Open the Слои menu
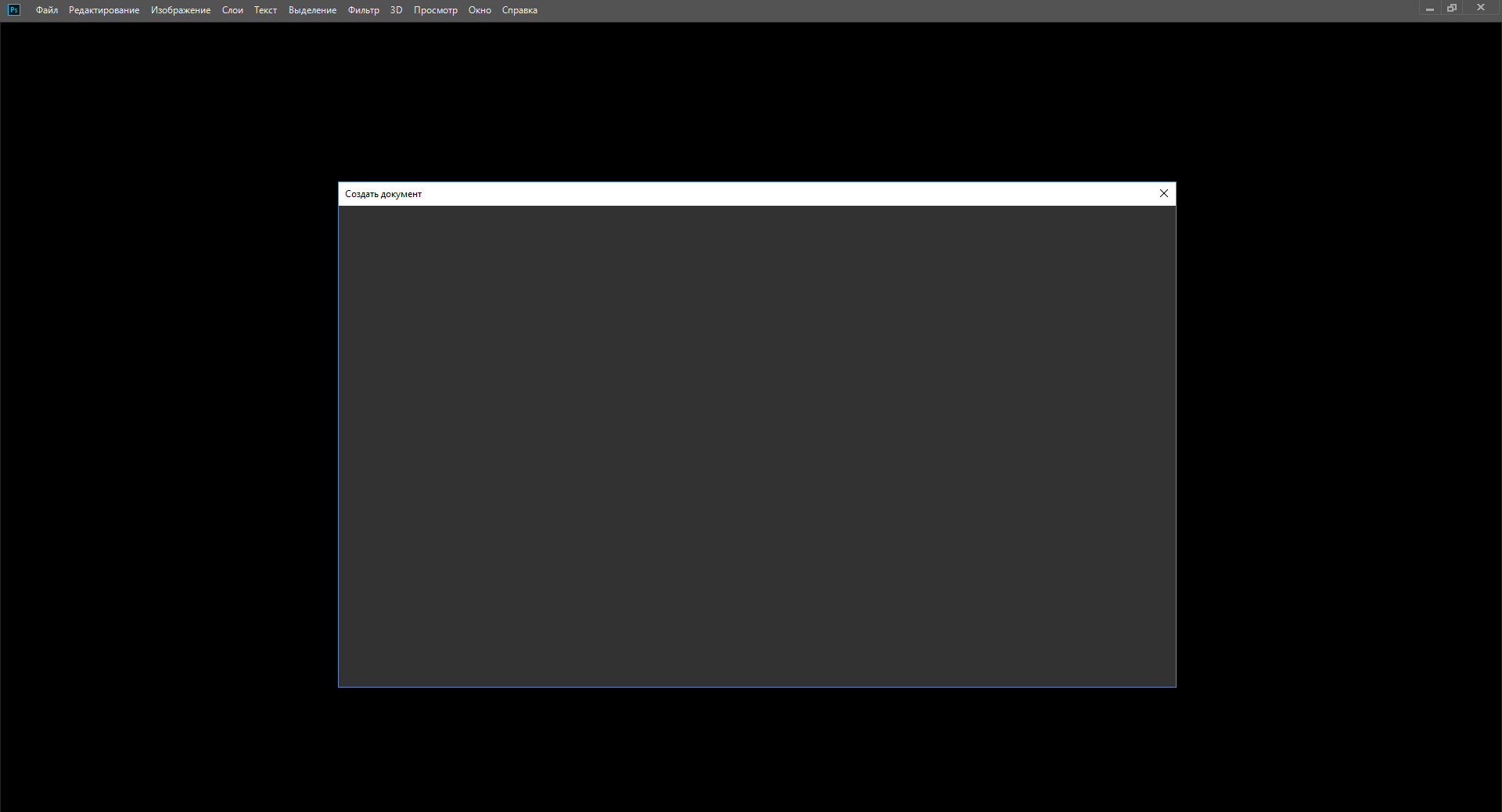The width and height of the screenshot is (1502, 812). tap(232, 10)
